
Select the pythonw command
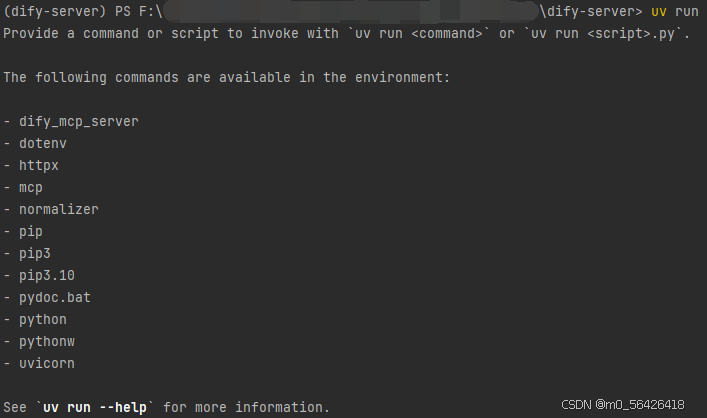coord(47,342)
